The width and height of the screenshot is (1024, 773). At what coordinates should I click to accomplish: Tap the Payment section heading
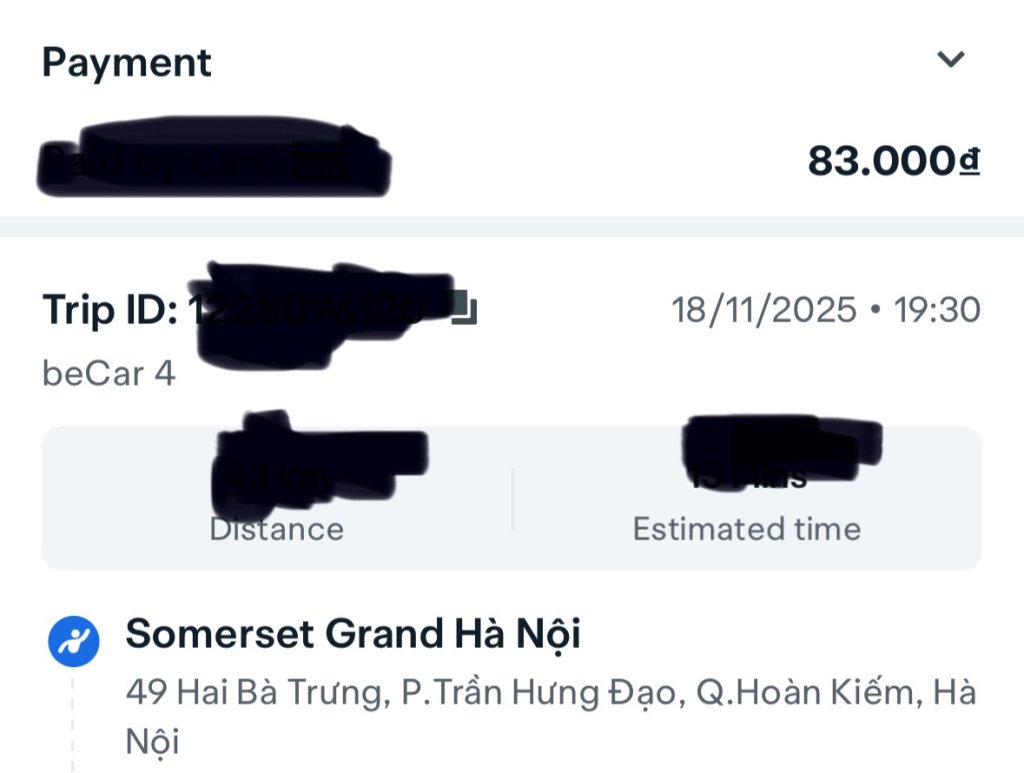pos(127,63)
